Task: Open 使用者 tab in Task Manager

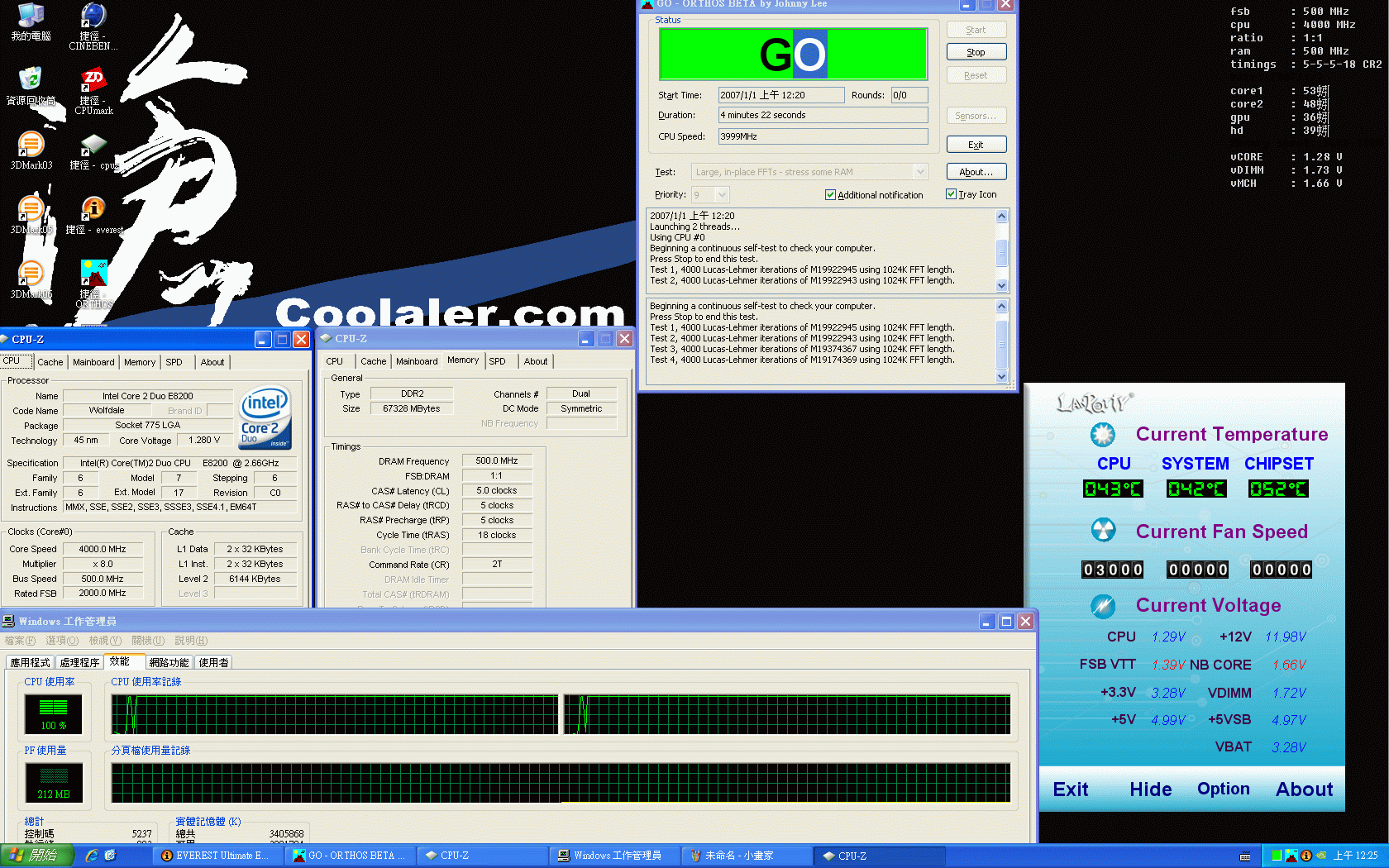Action: coord(213,663)
